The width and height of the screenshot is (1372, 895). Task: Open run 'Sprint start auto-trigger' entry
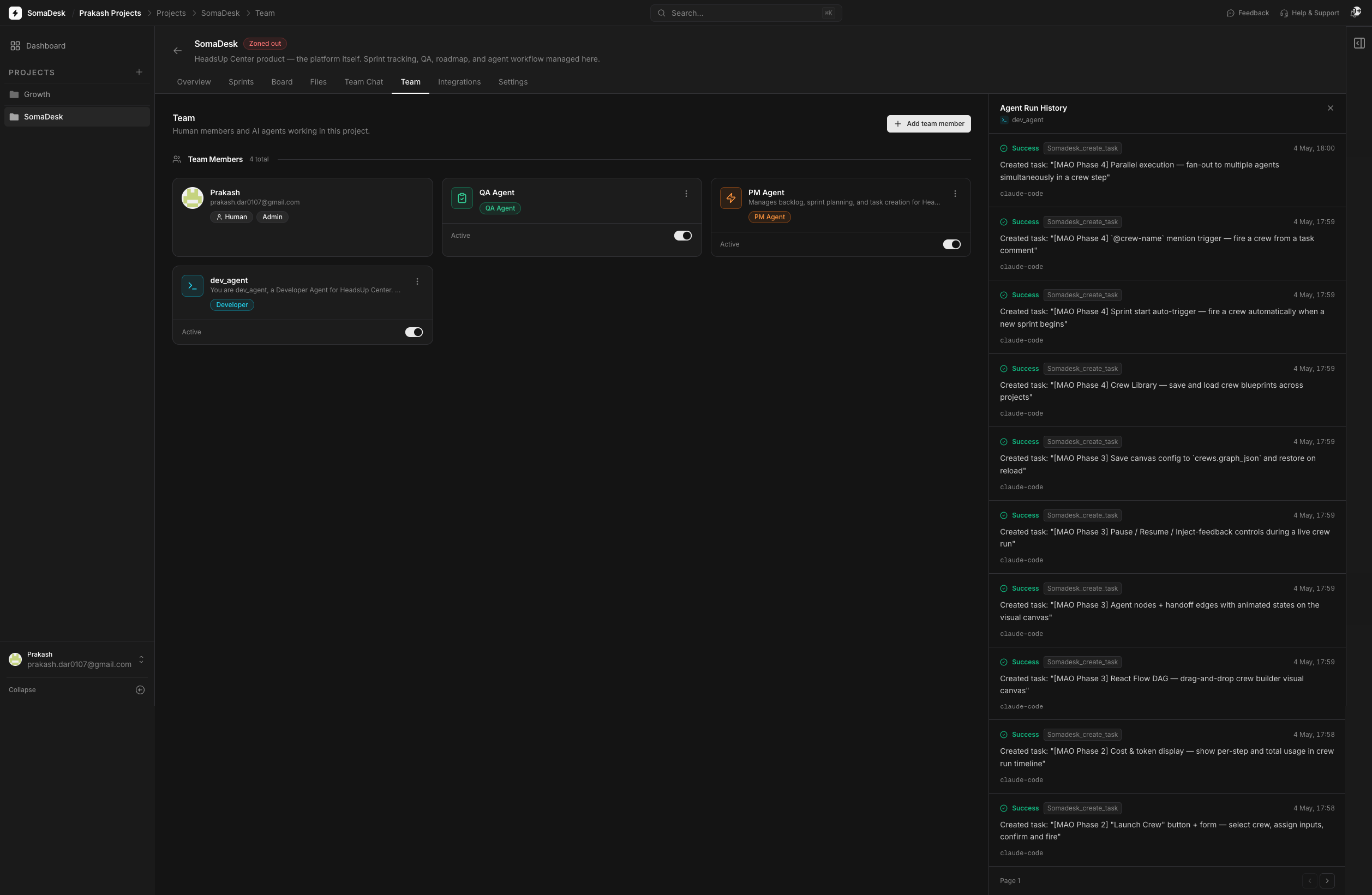[x=1167, y=317]
